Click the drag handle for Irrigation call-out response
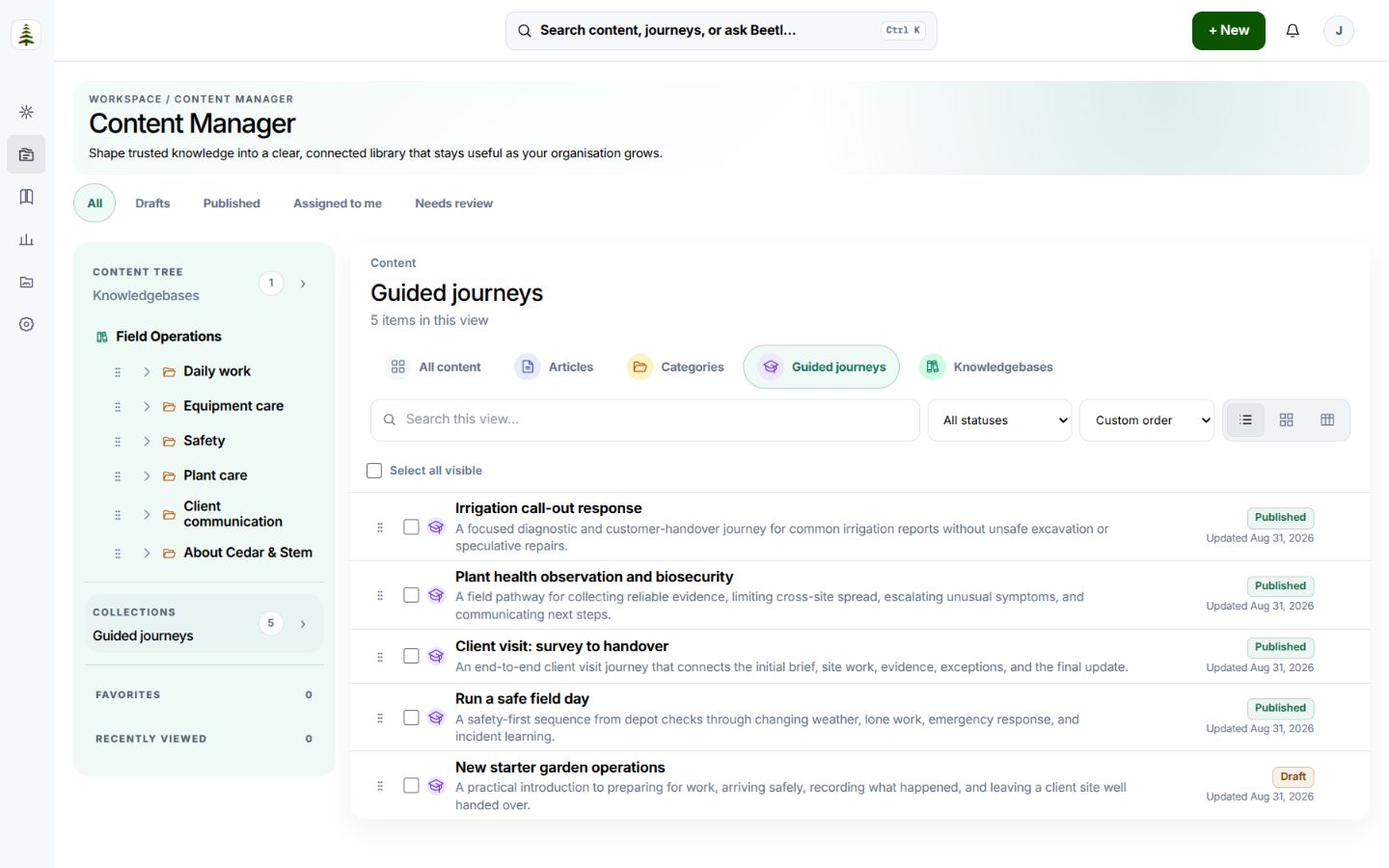This screenshot has height=868, width=1389. (x=380, y=528)
